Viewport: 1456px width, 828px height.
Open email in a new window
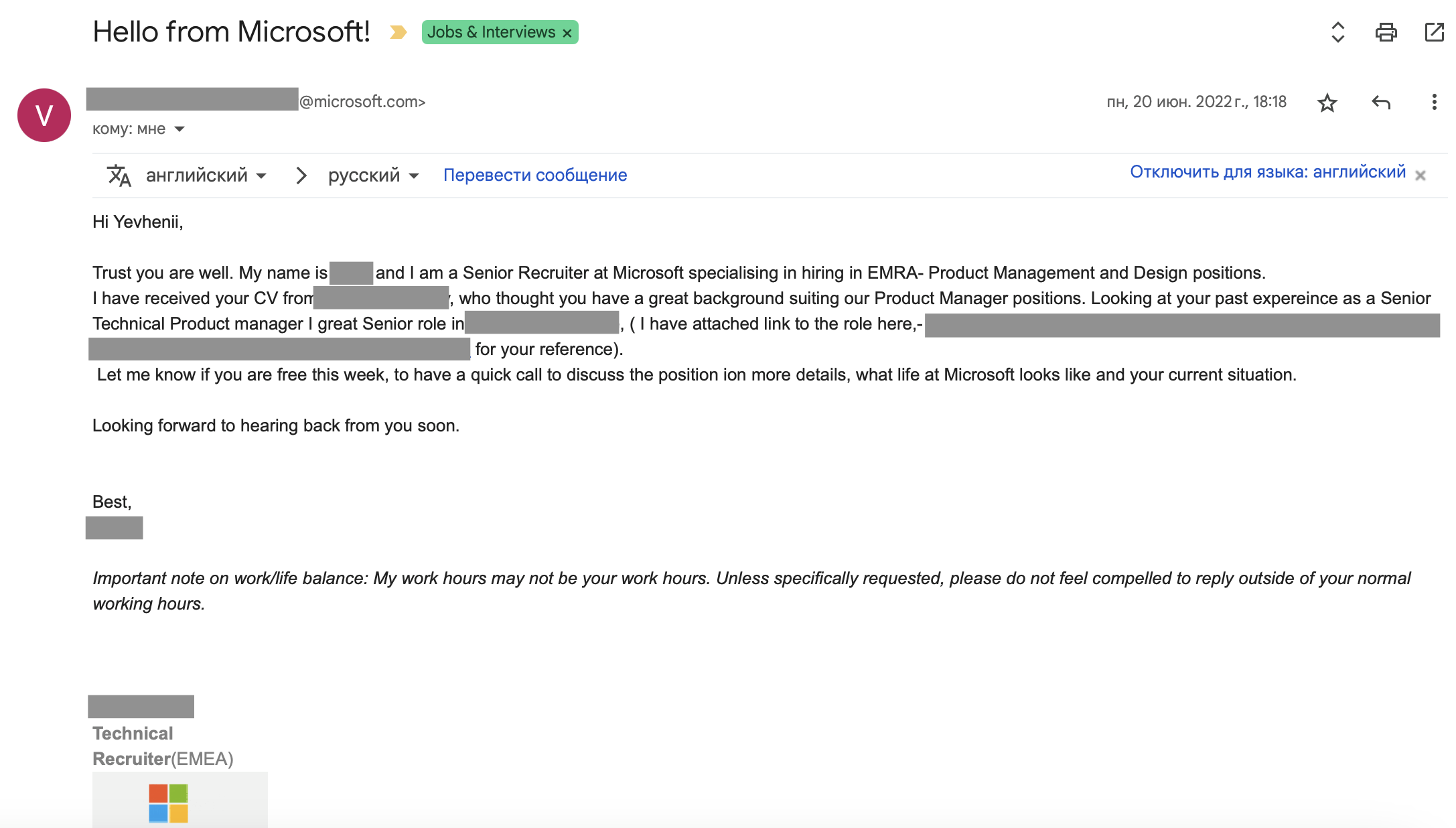(1433, 31)
